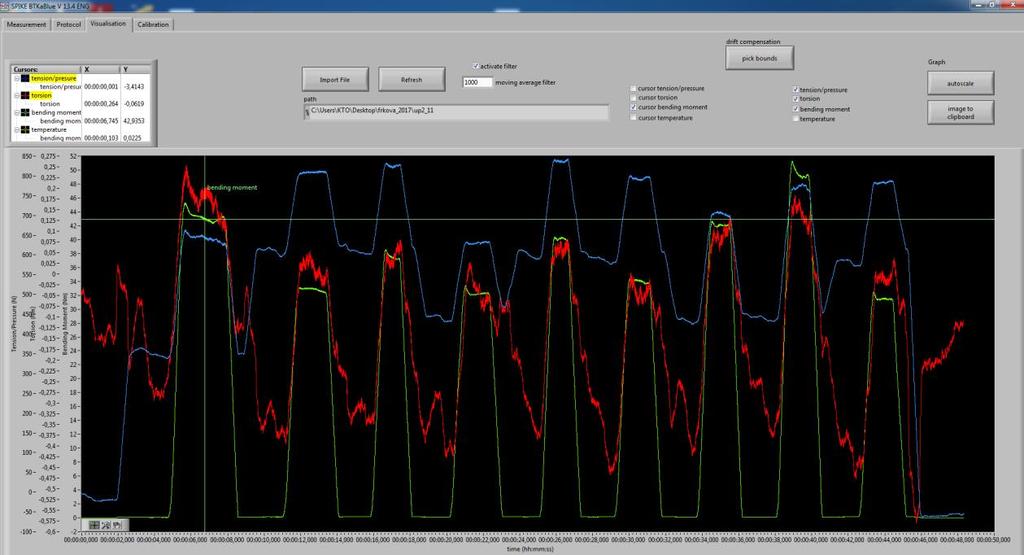Screen dimensions: 1024x555
Task: Select cursor Y value 0,0225
Action: coord(133,138)
